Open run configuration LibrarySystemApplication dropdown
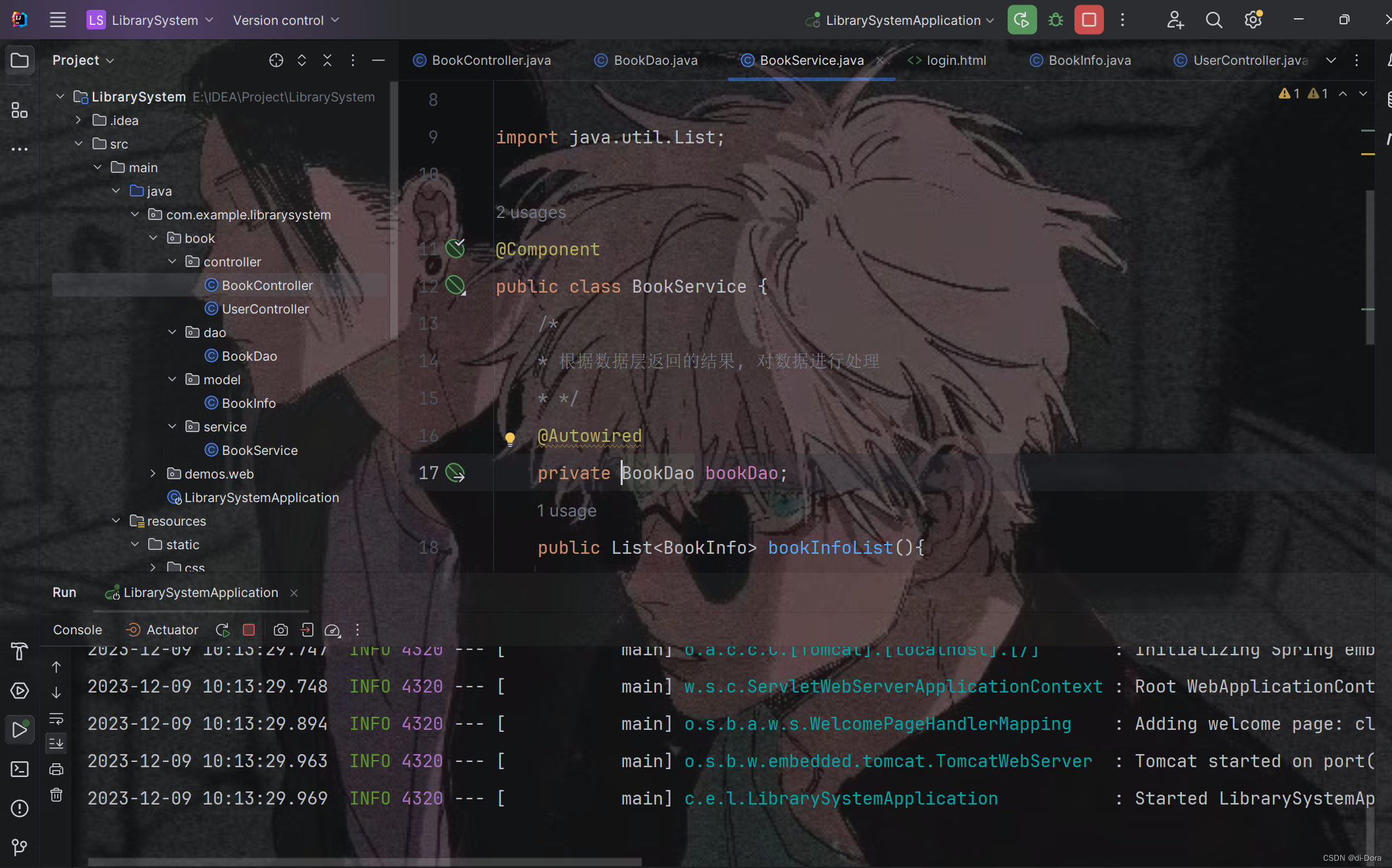Viewport: 1392px width, 868px height. click(900, 20)
